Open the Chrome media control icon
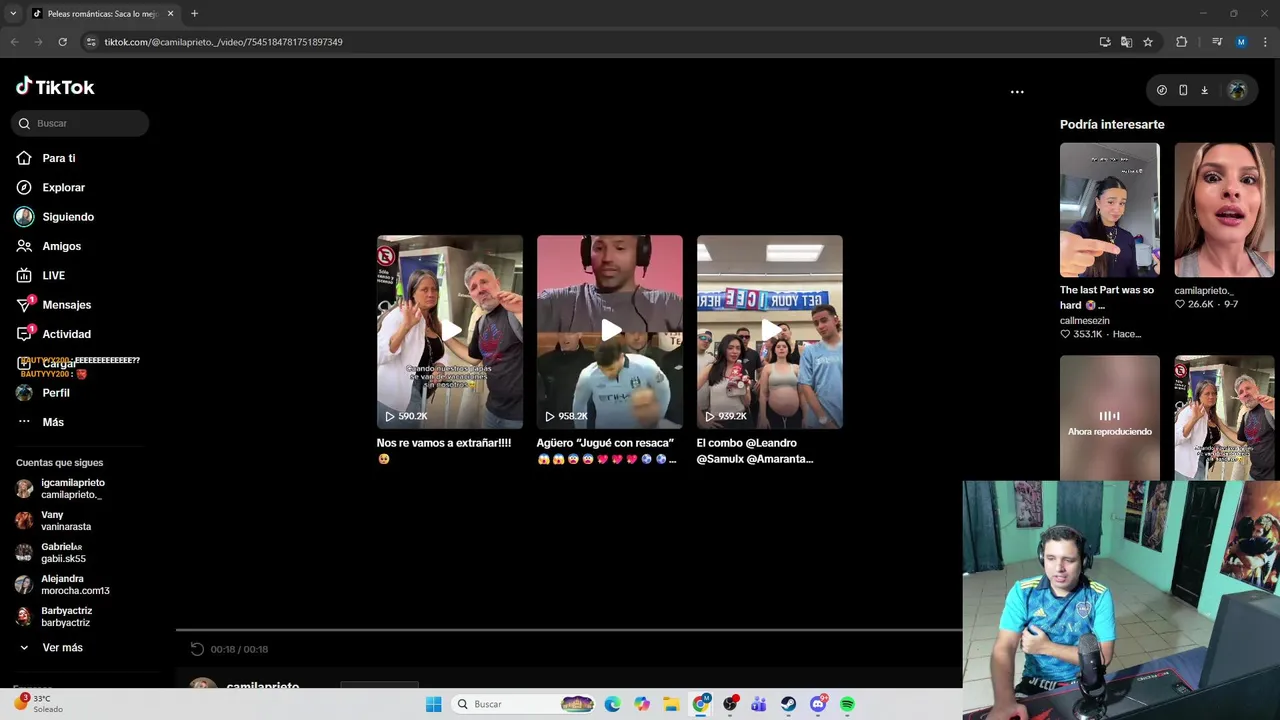The image size is (1280, 720). [1216, 42]
